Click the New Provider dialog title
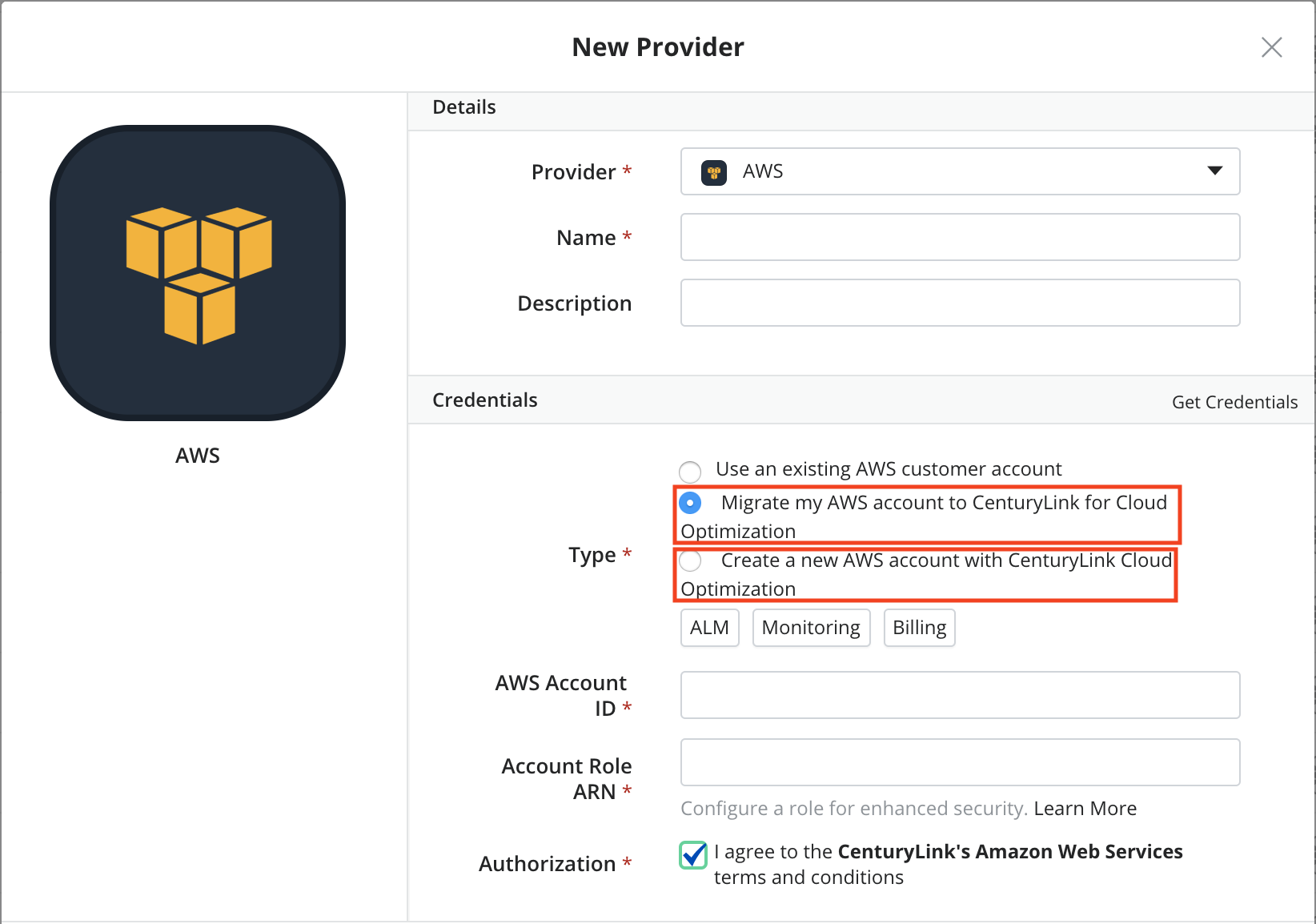Screen dimensions: 1316x924 point(658,47)
